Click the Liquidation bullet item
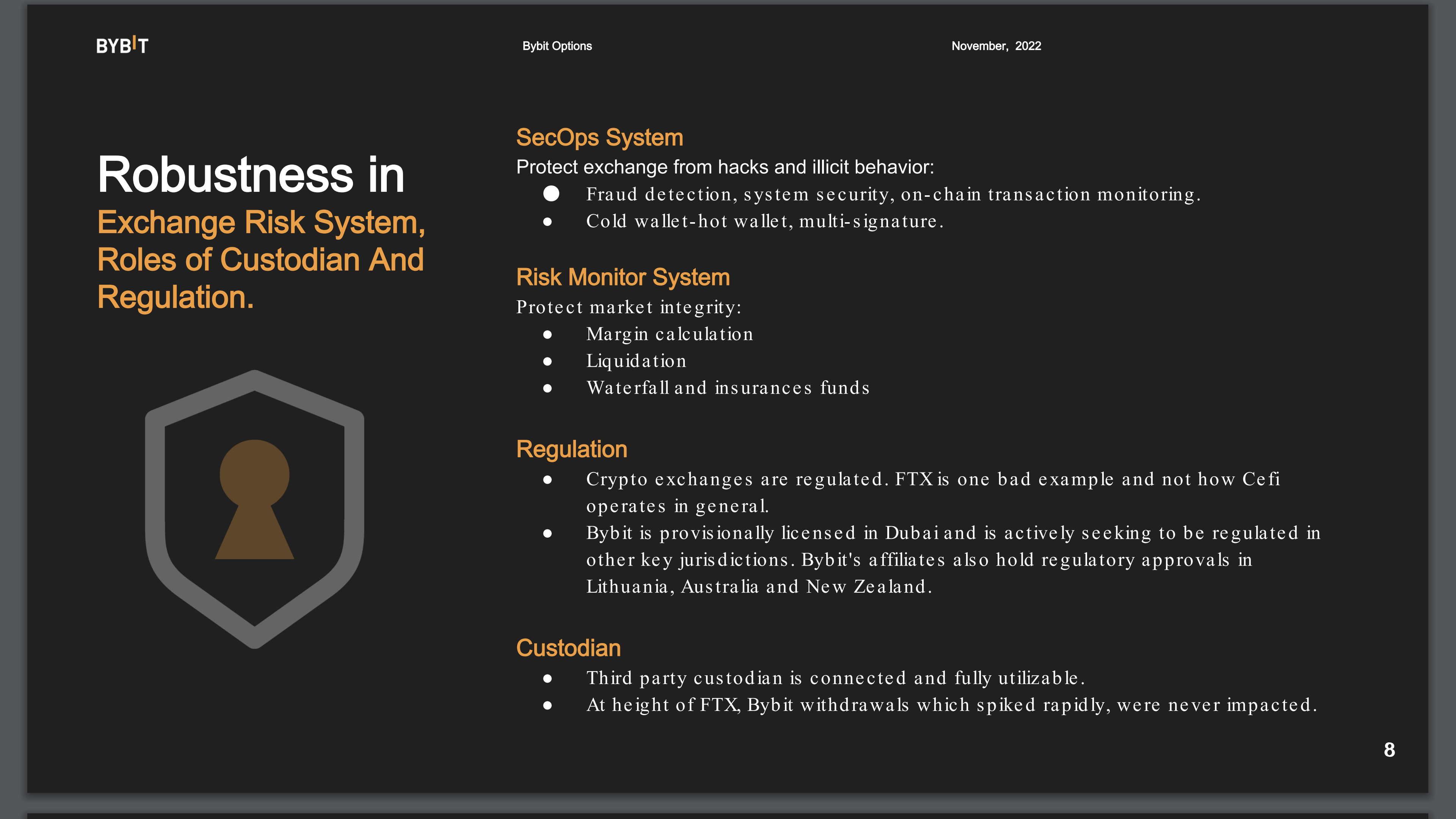This screenshot has width=1456, height=819. pos(636,361)
